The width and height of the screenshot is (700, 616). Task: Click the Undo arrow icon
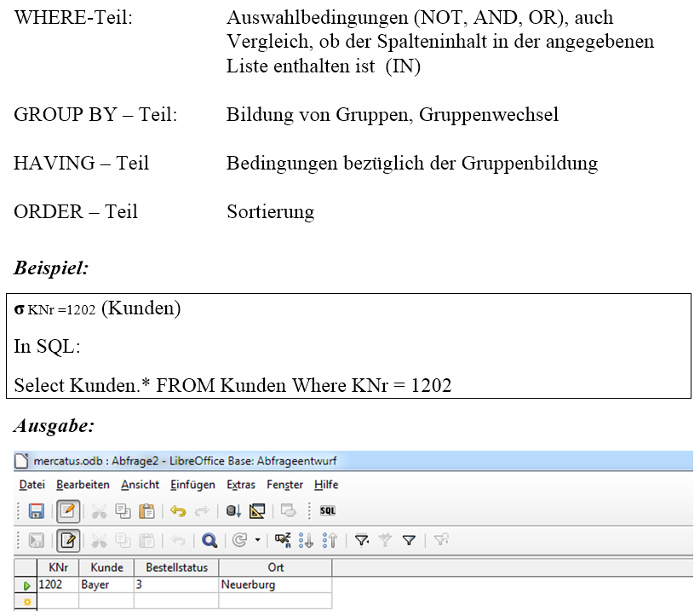click(178, 511)
